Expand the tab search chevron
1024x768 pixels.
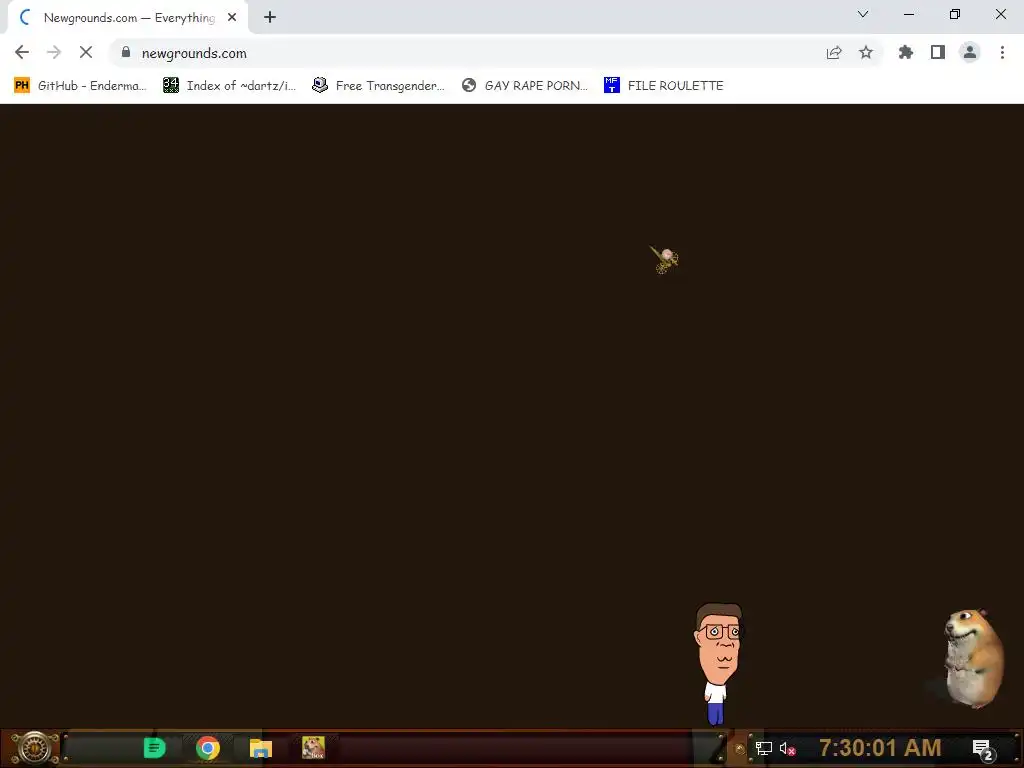[x=863, y=14]
